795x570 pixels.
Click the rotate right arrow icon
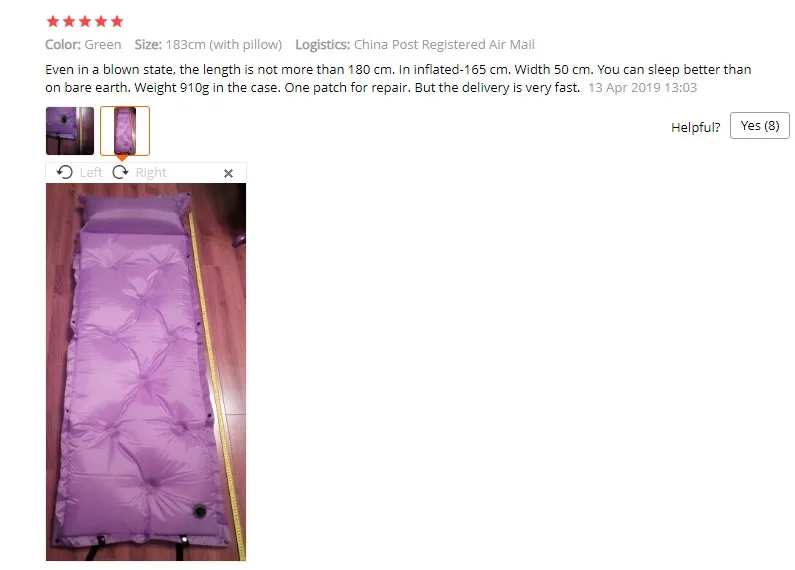coord(120,172)
